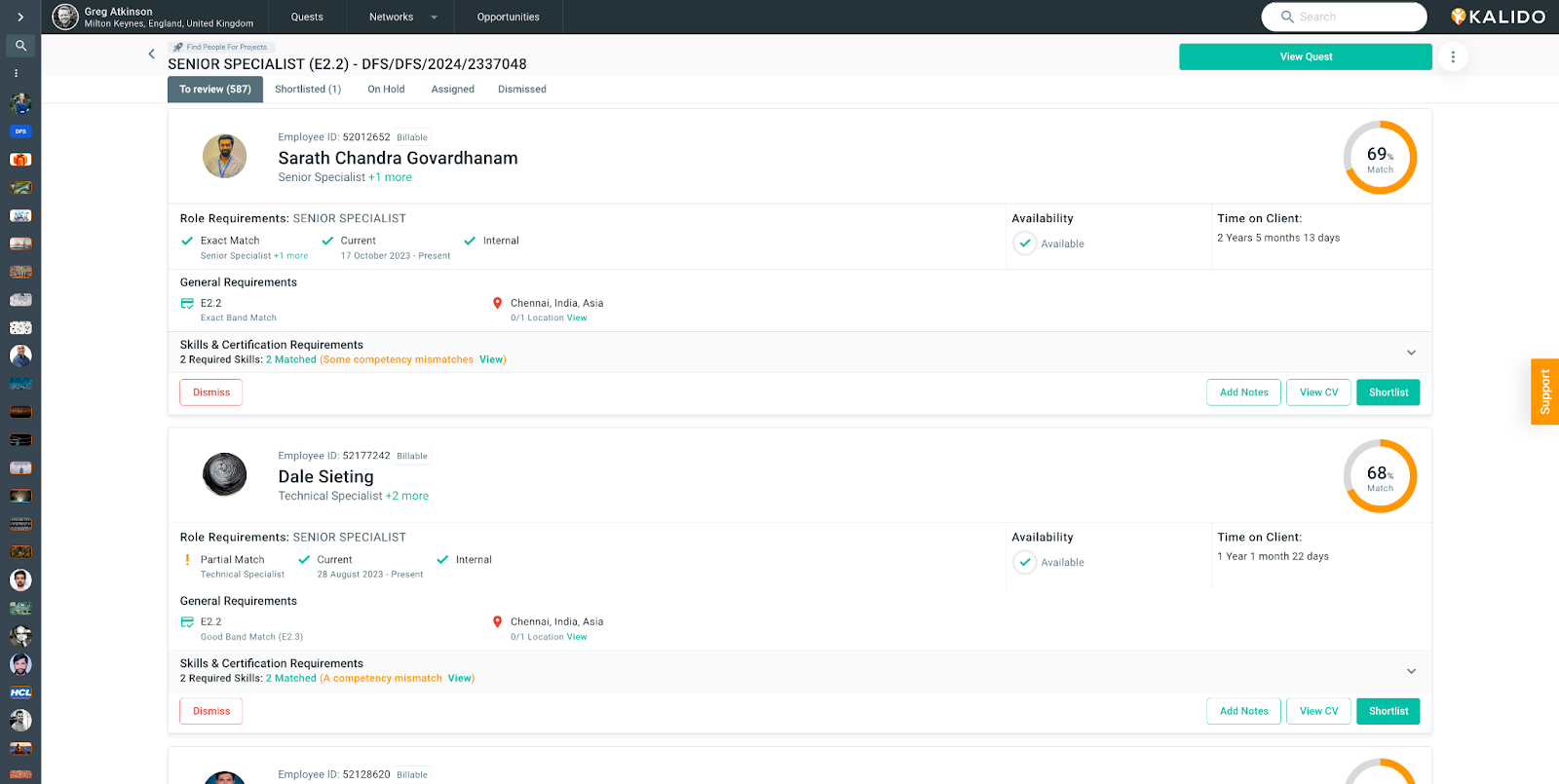Click the sidebar search magnifier icon
Screen dimensions: 1559x784
[x=20, y=46]
